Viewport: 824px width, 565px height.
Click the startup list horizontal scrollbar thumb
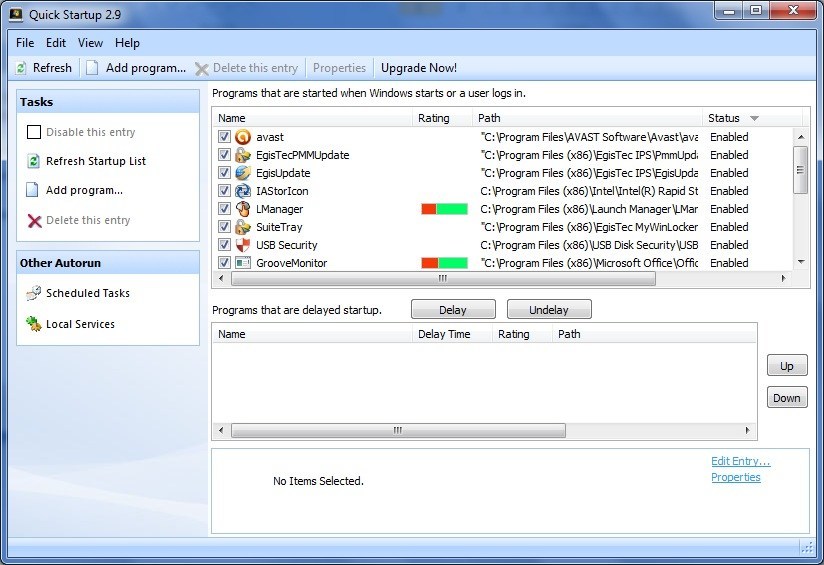[x=443, y=279]
